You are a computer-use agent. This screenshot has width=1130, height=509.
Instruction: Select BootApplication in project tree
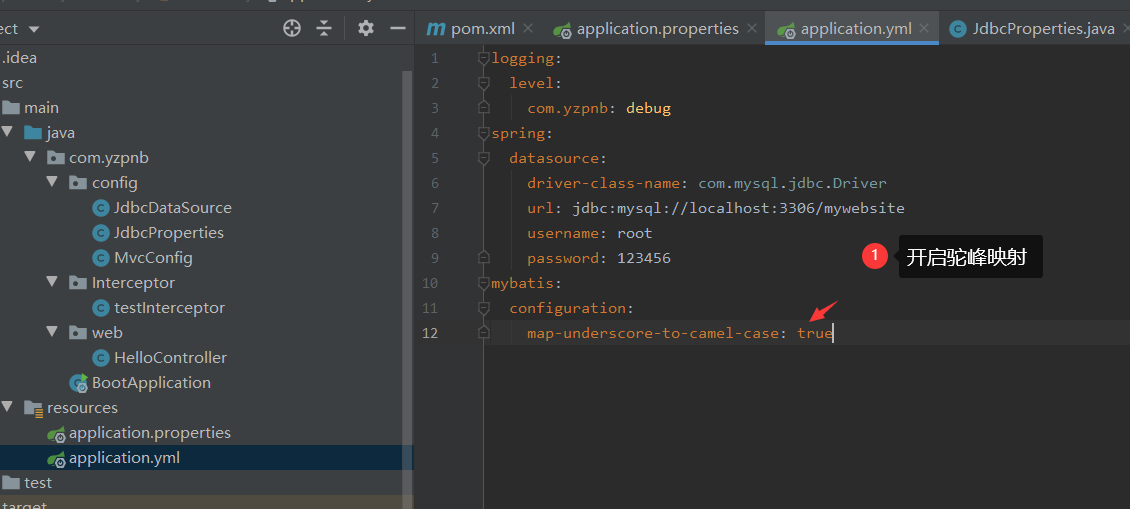click(151, 382)
